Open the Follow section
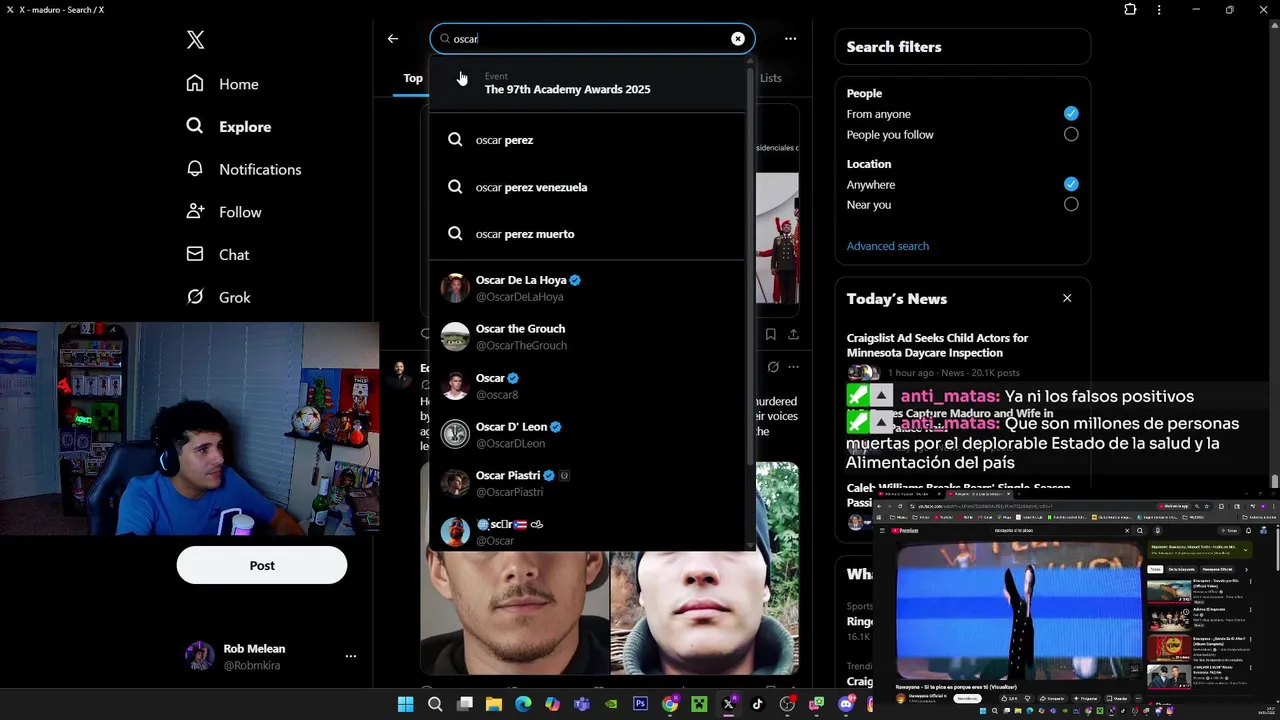The height and width of the screenshot is (720, 1280). pyautogui.click(x=223, y=212)
